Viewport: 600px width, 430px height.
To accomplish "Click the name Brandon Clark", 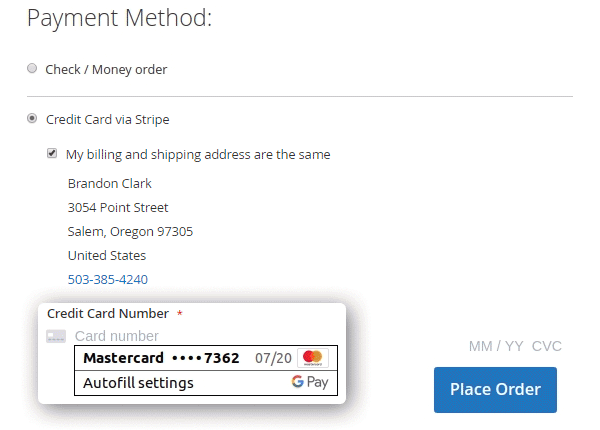I will point(109,183).
